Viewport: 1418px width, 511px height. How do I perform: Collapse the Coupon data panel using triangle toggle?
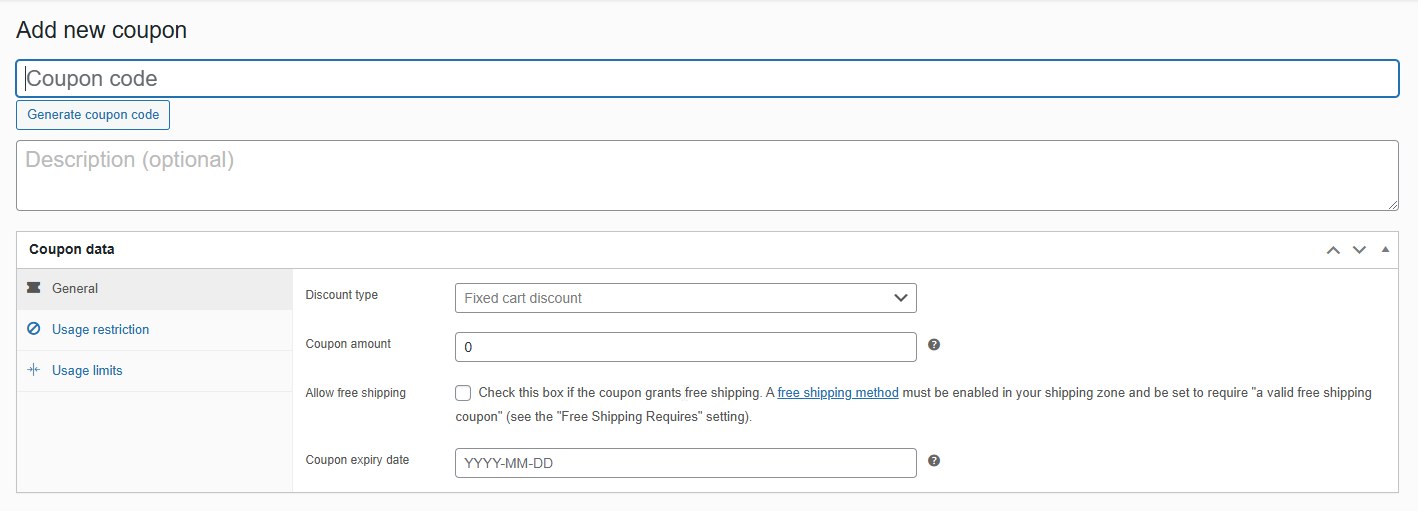pyautogui.click(x=1385, y=250)
